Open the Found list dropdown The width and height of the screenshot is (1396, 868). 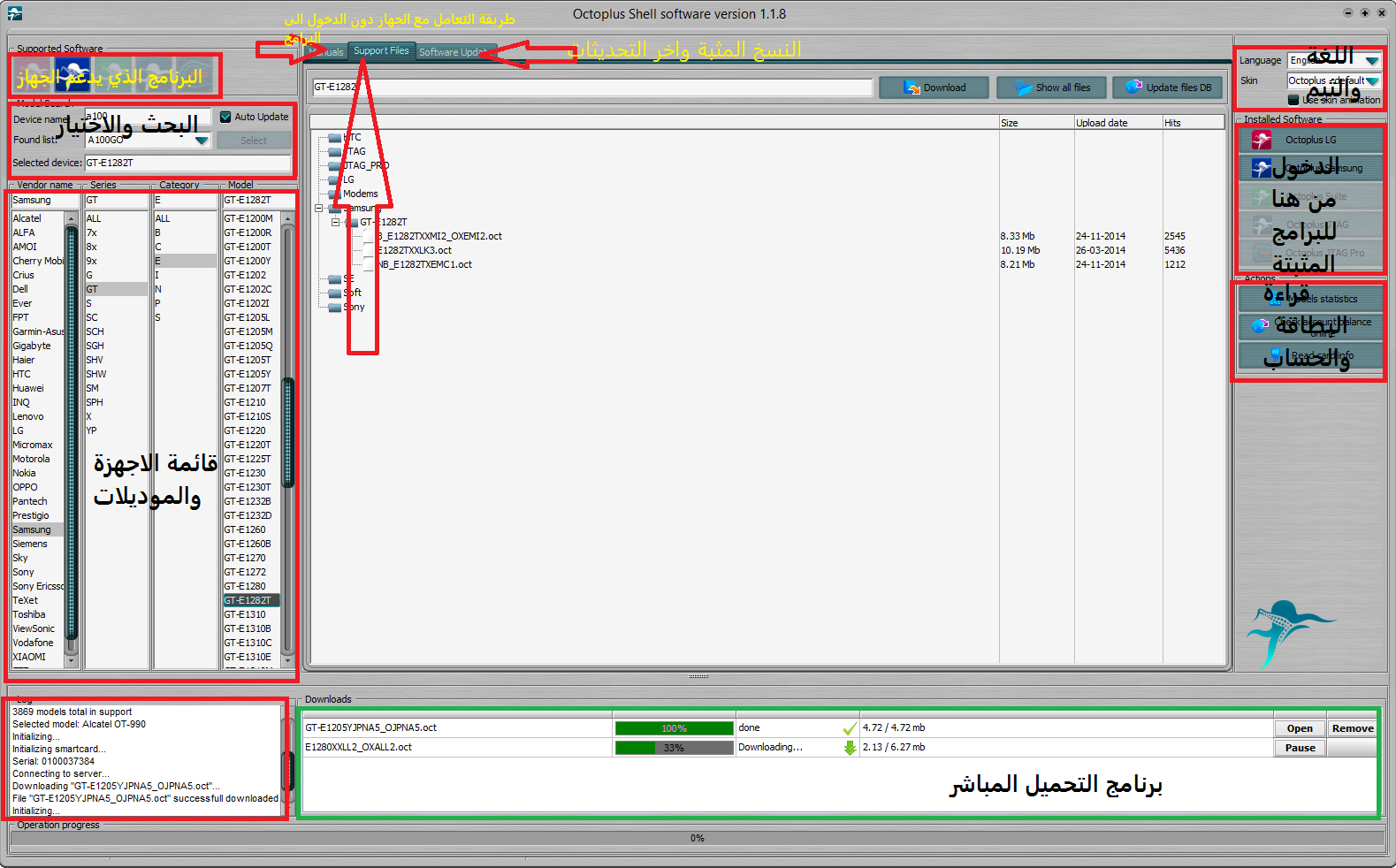[x=202, y=140]
